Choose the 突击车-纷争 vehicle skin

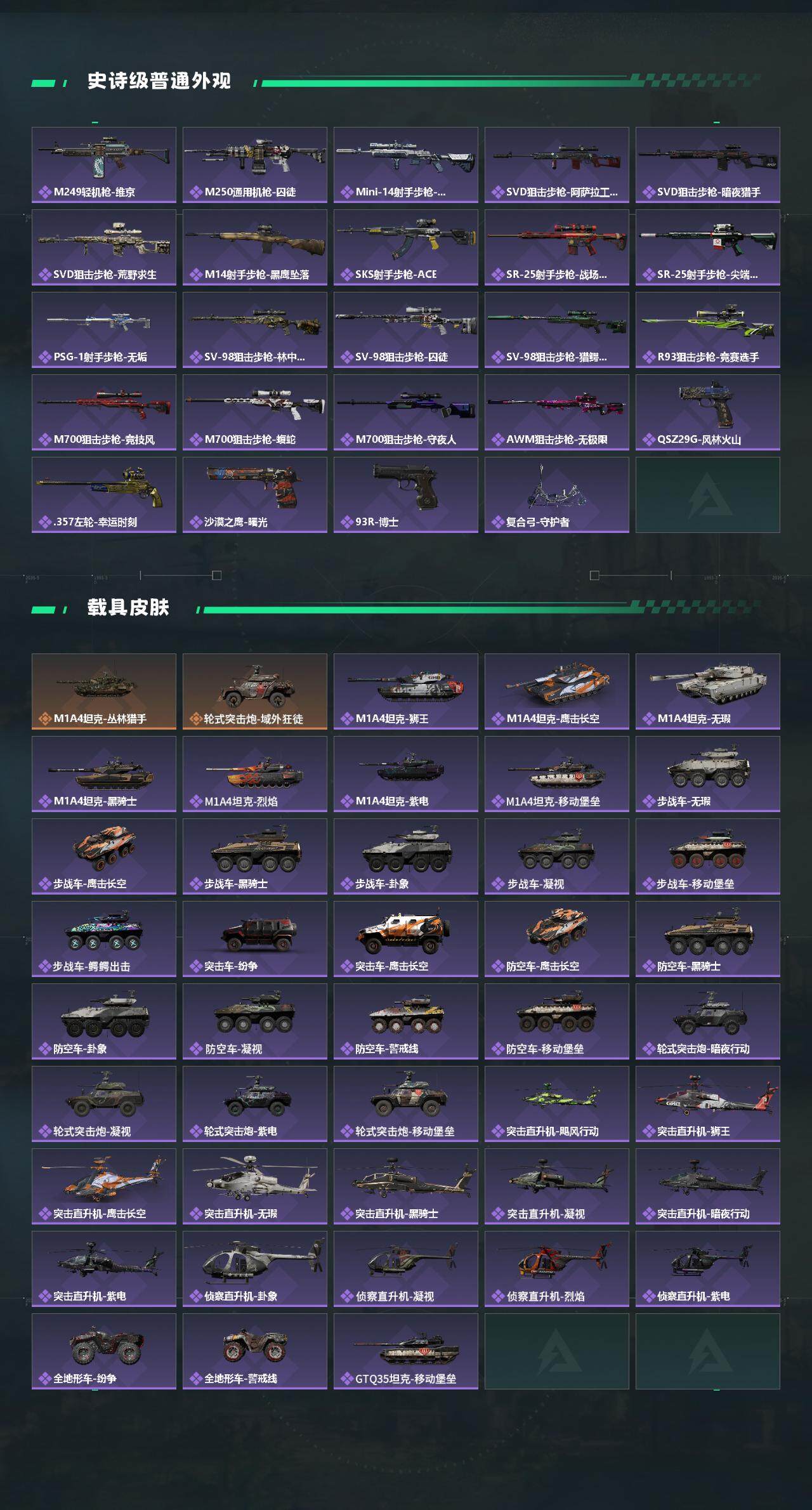click(255, 939)
